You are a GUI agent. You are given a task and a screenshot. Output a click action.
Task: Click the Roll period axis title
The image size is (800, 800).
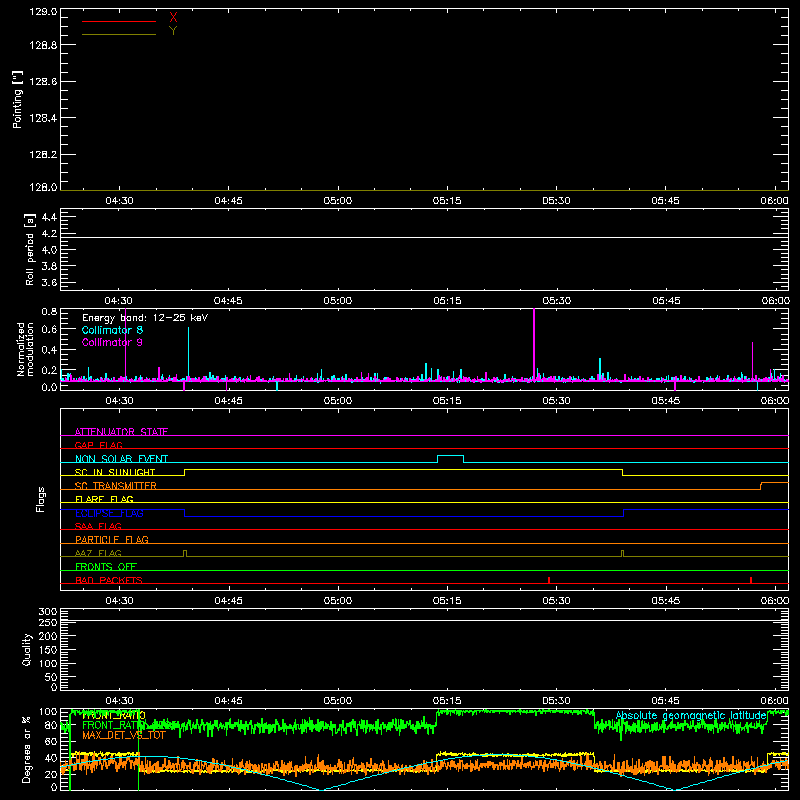coord(30,249)
